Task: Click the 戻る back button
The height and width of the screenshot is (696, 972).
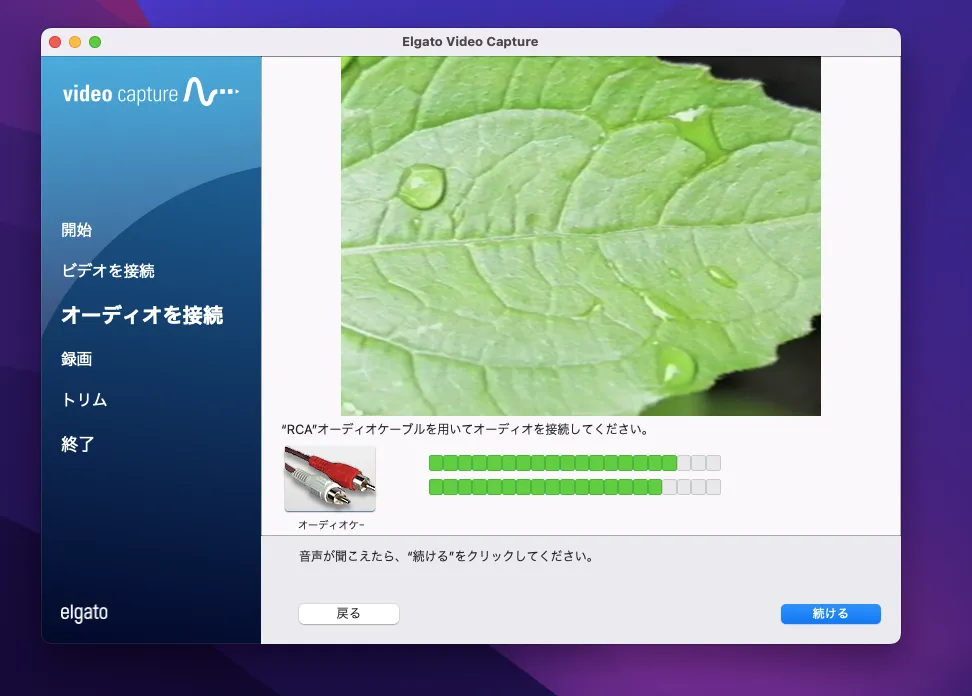Action: [348, 614]
